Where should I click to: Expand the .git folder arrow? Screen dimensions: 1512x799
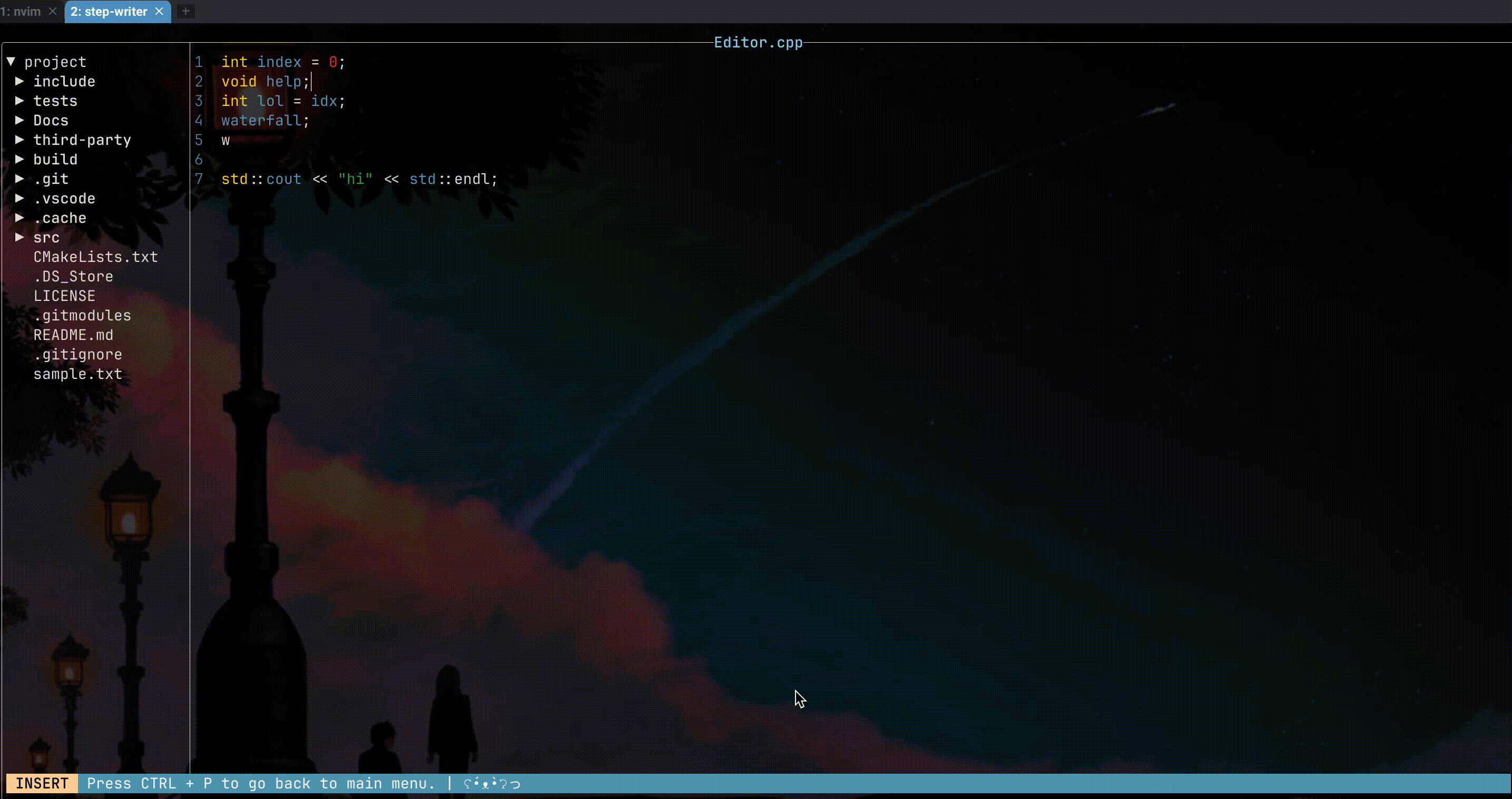pyautogui.click(x=19, y=179)
